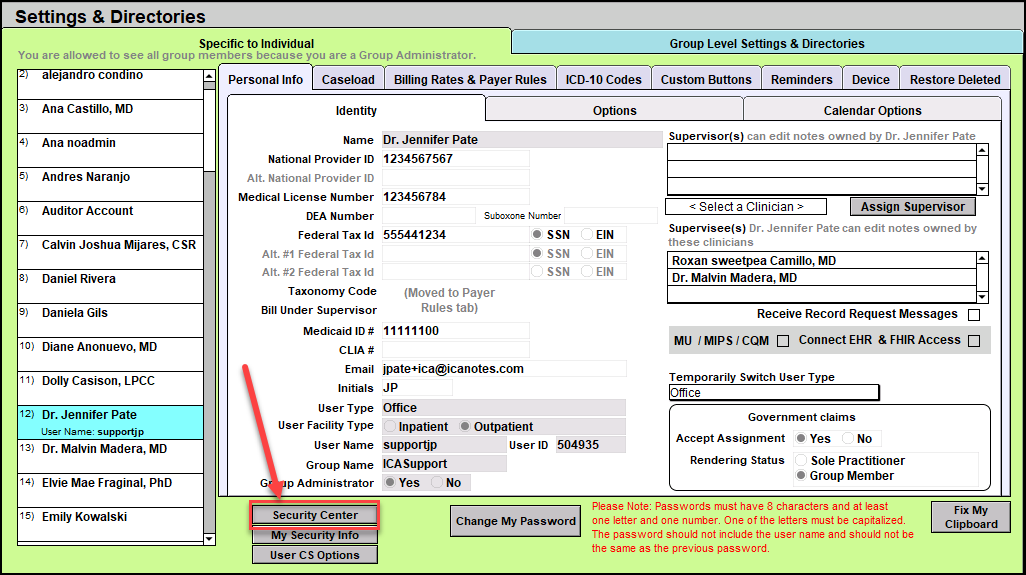Image resolution: width=1026 pixels, height=575 pixels.
Task: Click Change My Password button
Action: point(516,521)
